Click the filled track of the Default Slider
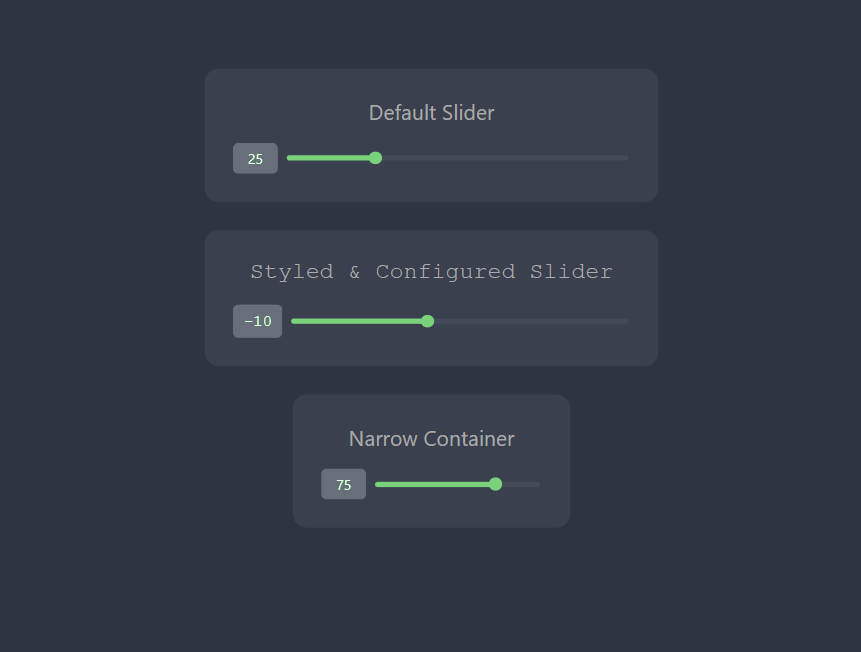Image resolution: width=861 pixels, height=652 pixels. click(x=330, y=158)
